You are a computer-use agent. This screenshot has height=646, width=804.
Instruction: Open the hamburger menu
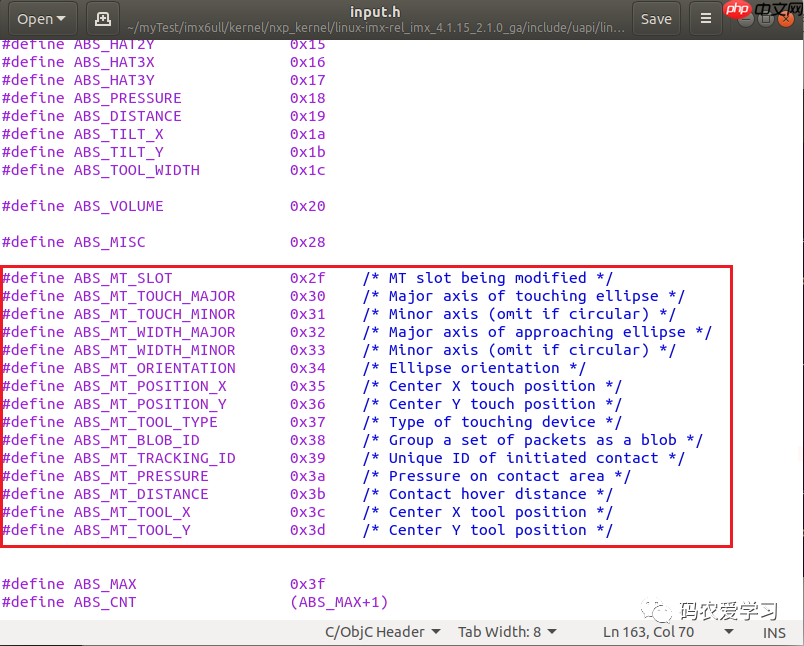pos(706,19)
